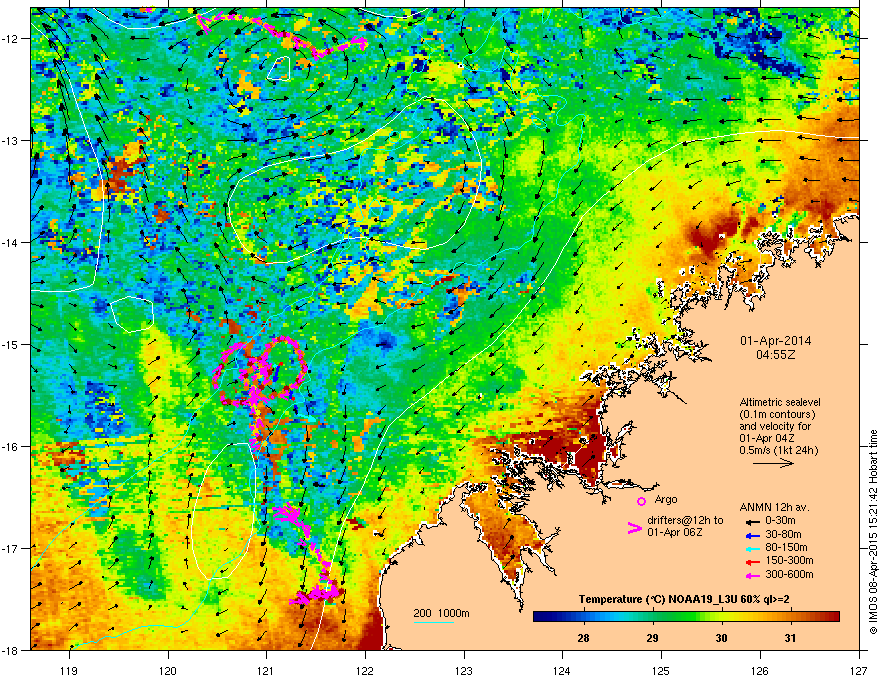This screenshot has height=680, width=880.
Task: Click the temperature colorbar title text
Action: point(684,599)
